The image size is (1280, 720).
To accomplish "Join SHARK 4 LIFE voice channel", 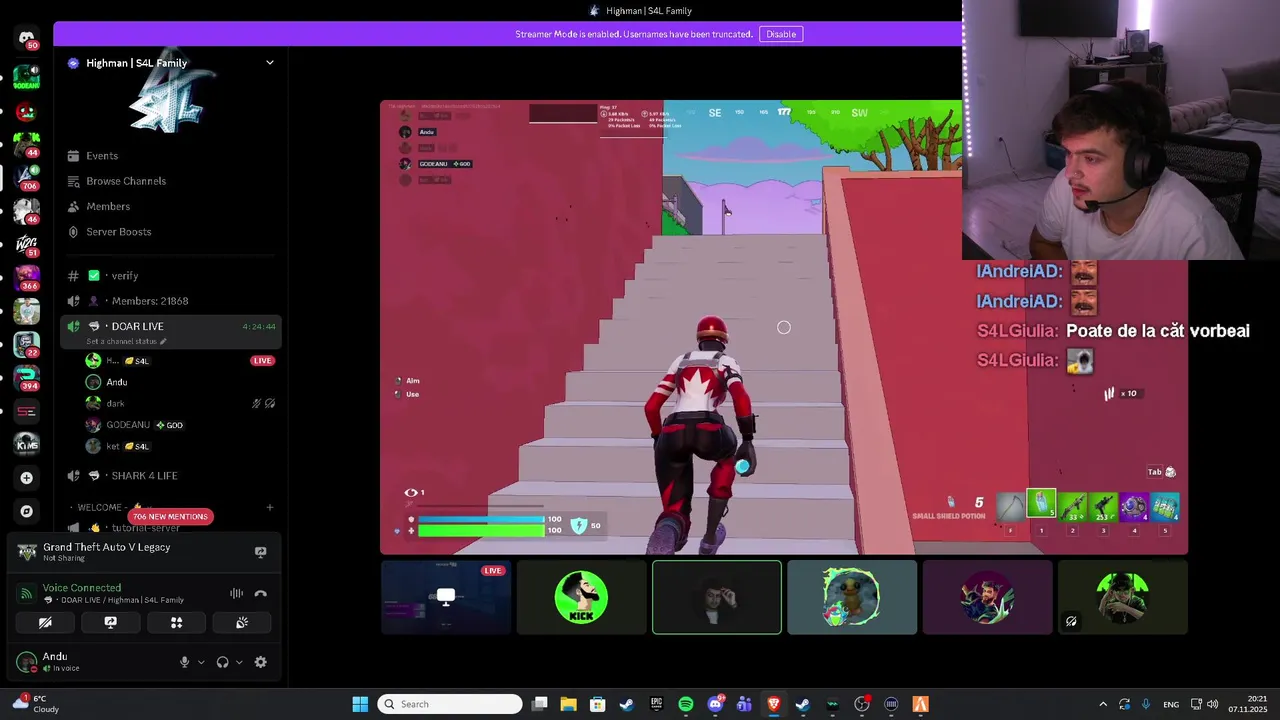I will pyautogui.click(x=170, y=476).
